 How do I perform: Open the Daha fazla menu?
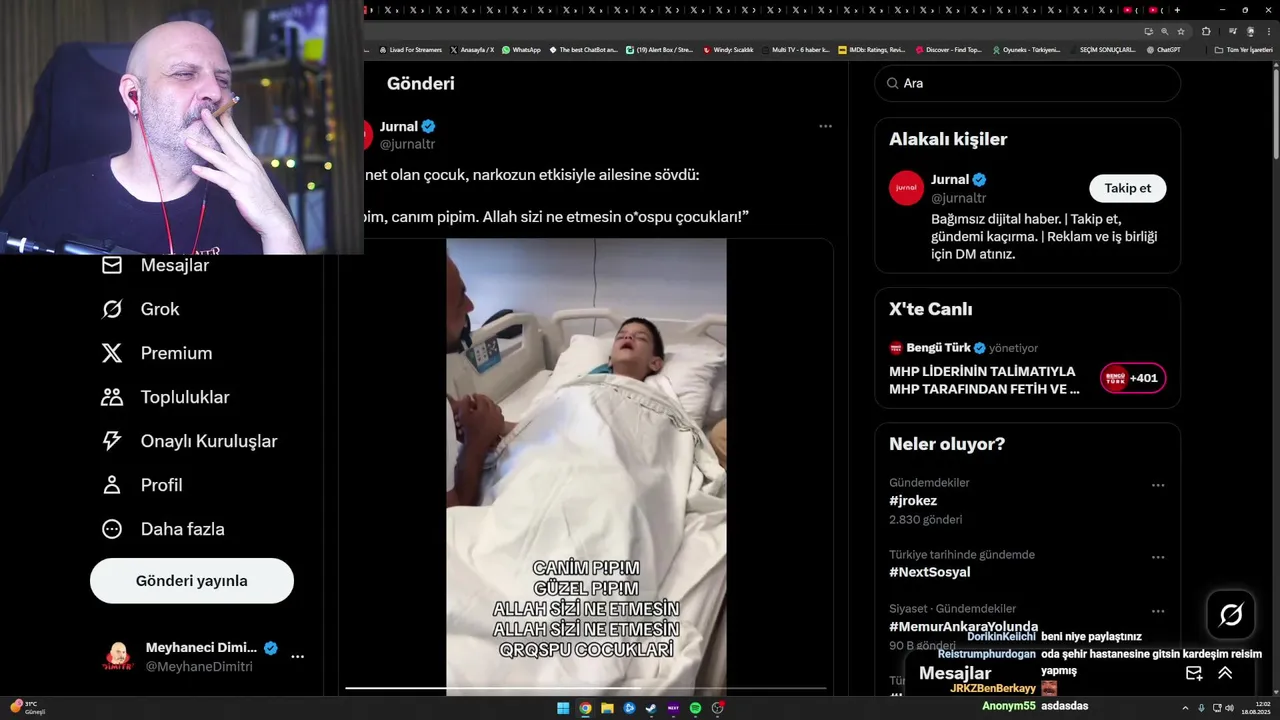pos(162,529)
